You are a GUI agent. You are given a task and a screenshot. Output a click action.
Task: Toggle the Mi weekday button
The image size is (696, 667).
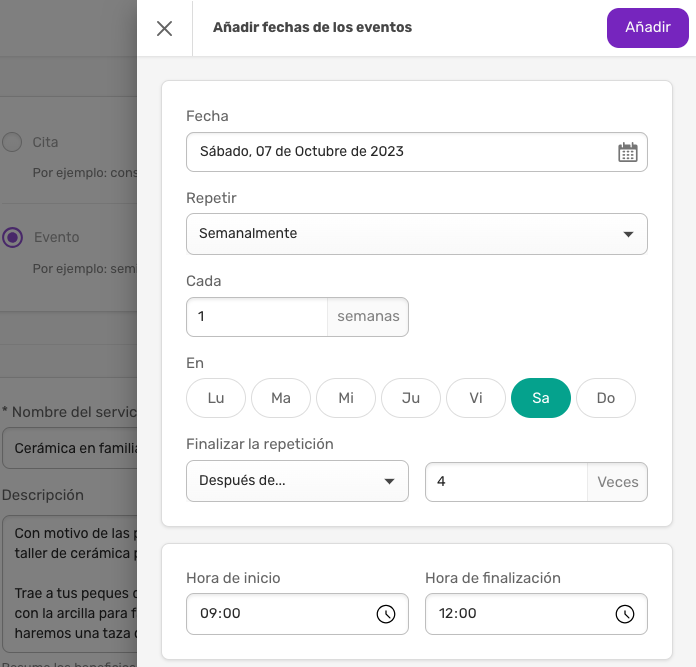pos(346,398)
